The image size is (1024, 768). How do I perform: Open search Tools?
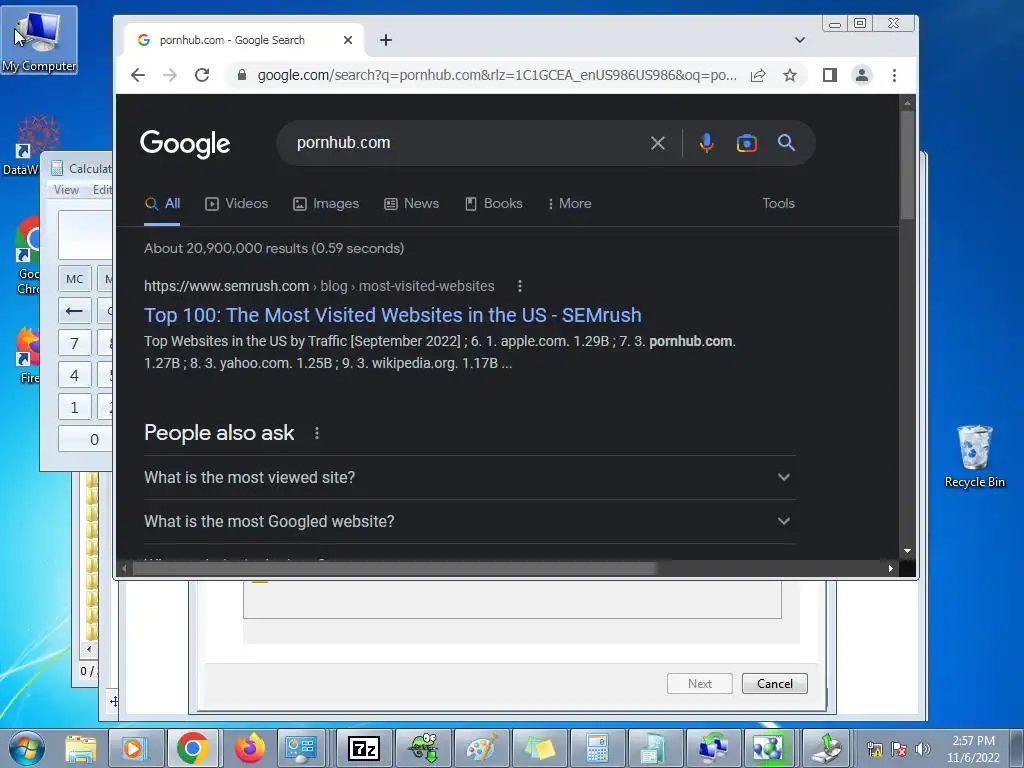tap(778, 203)
